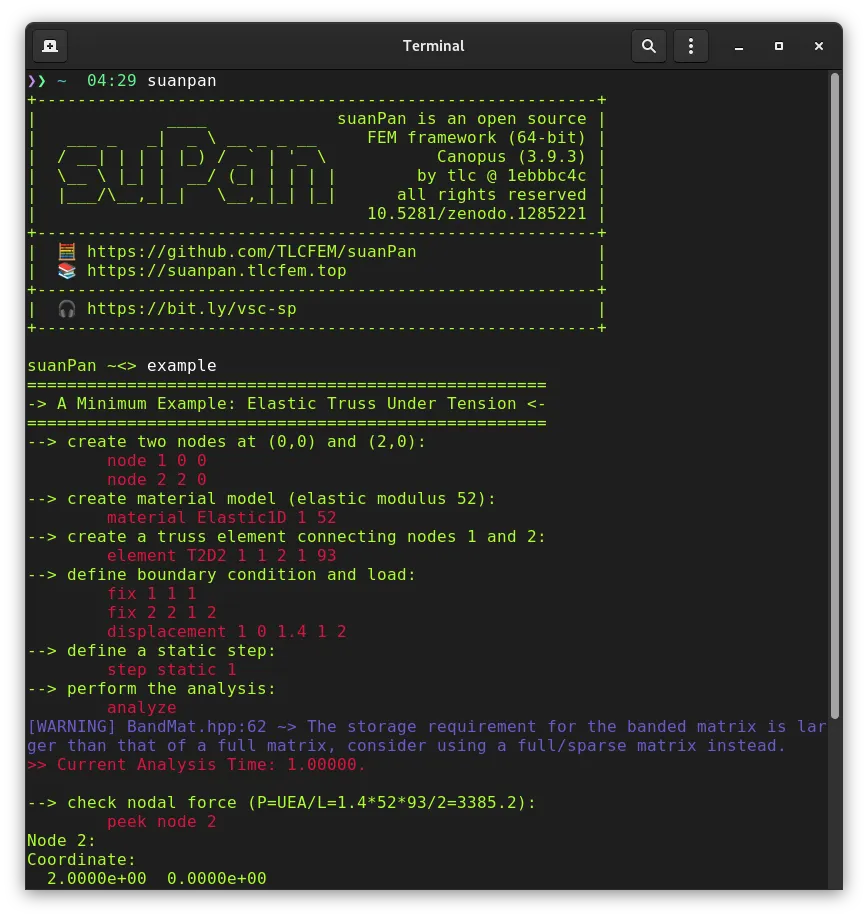Click the 'example' command text
The image size is (868, 918).
point(181,366)
